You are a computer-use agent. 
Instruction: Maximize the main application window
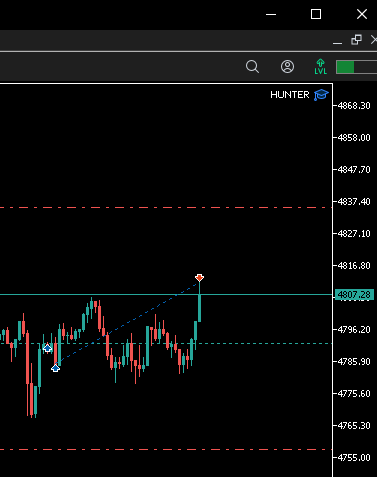coord(316,14)
